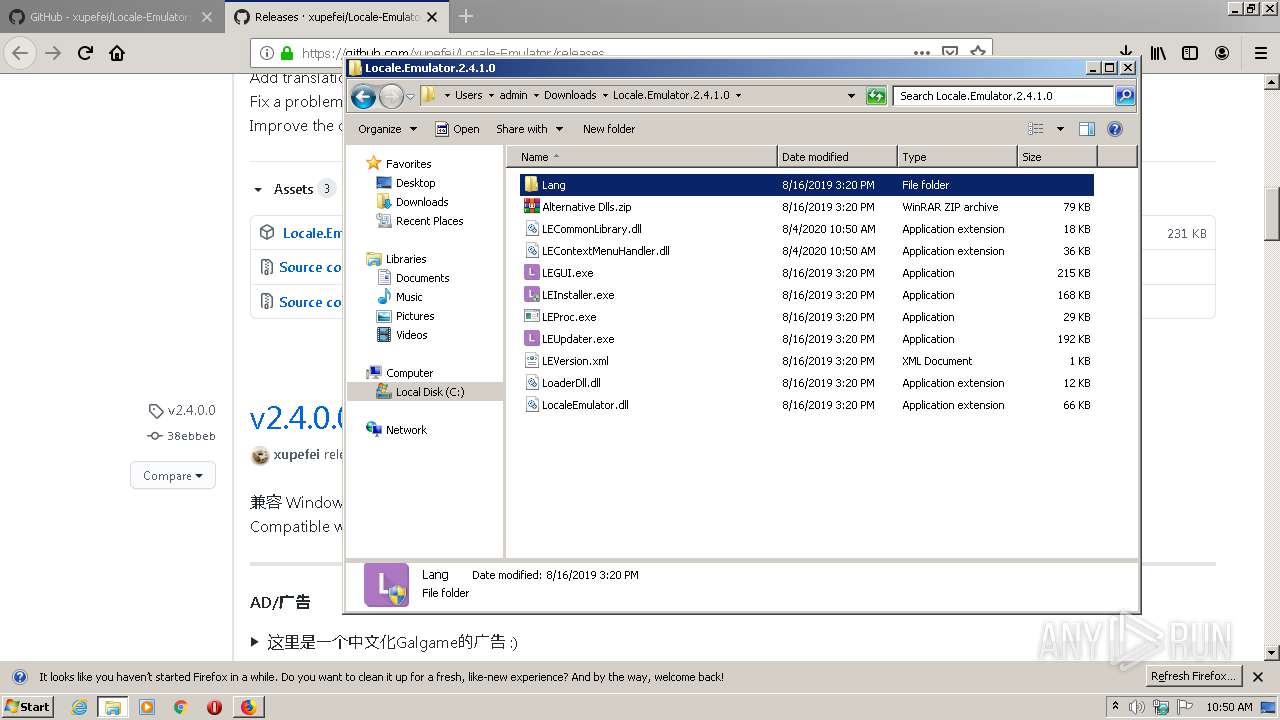Click the Search Locale.Emulator.2.4.1.0 input field
This screenshot has width=1280, height=720.
point(1003,96)
